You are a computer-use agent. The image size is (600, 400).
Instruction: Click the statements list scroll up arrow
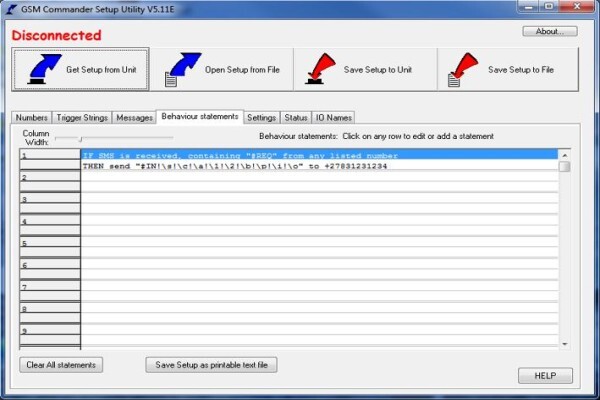[x=564, y=155]
